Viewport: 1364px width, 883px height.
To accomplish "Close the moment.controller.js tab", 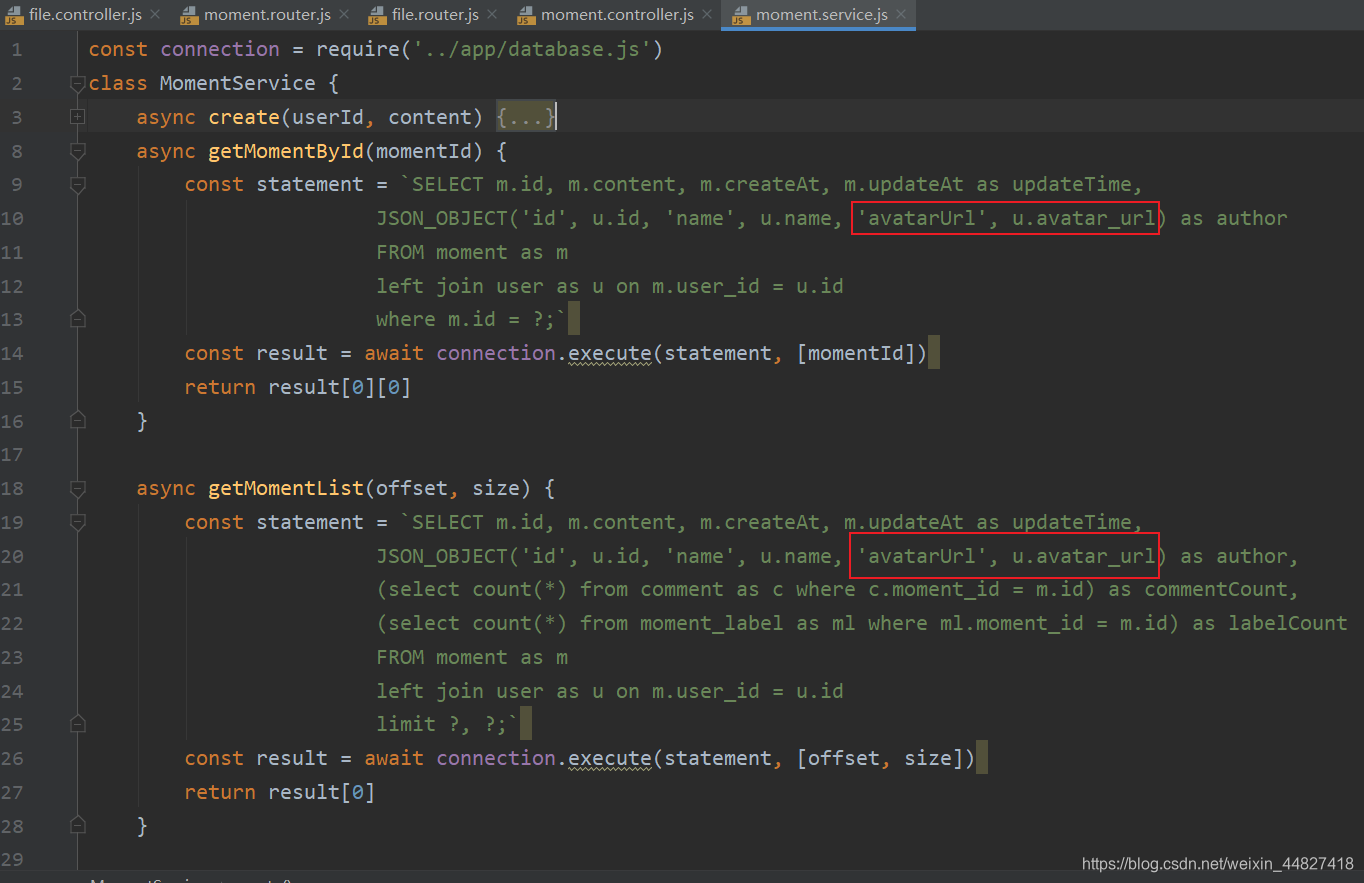I will coord(707,15).
